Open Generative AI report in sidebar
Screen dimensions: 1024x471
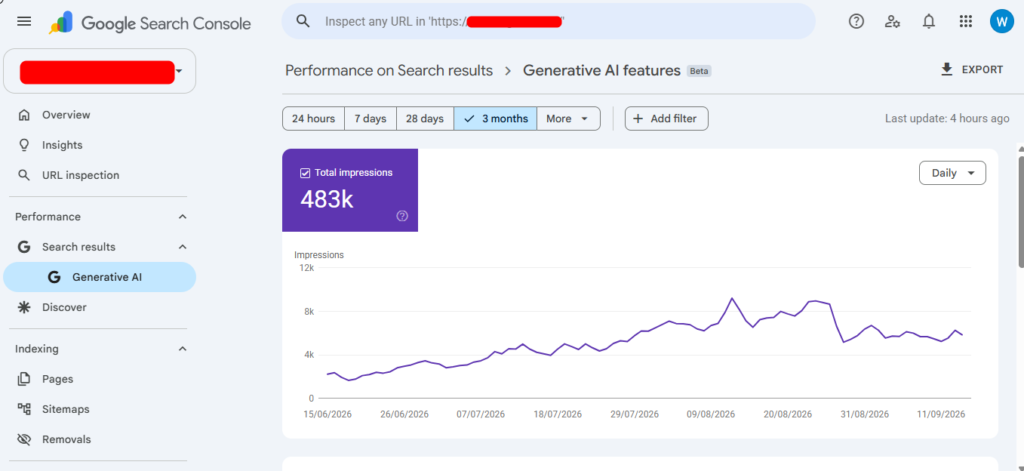click(99, 277)
